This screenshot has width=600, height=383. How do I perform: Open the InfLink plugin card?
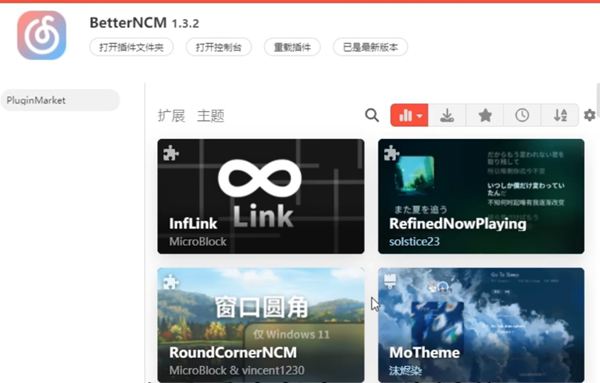tap(261, 196)
